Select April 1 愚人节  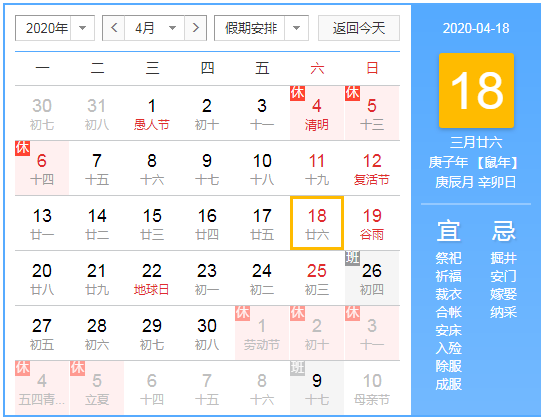pyautogui.click(x=152, y=113)
